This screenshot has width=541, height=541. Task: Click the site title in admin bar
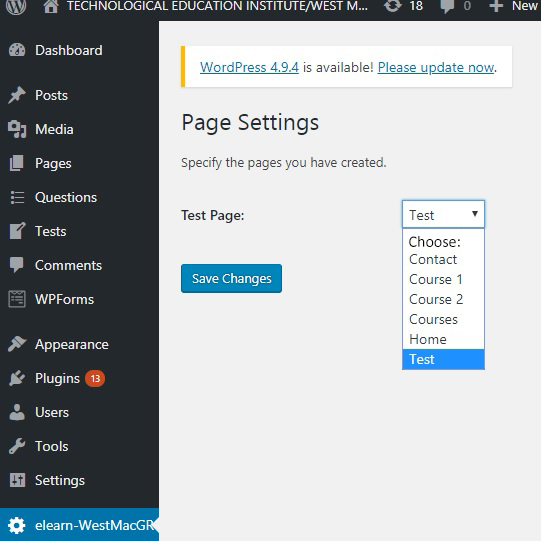[217, 6]
